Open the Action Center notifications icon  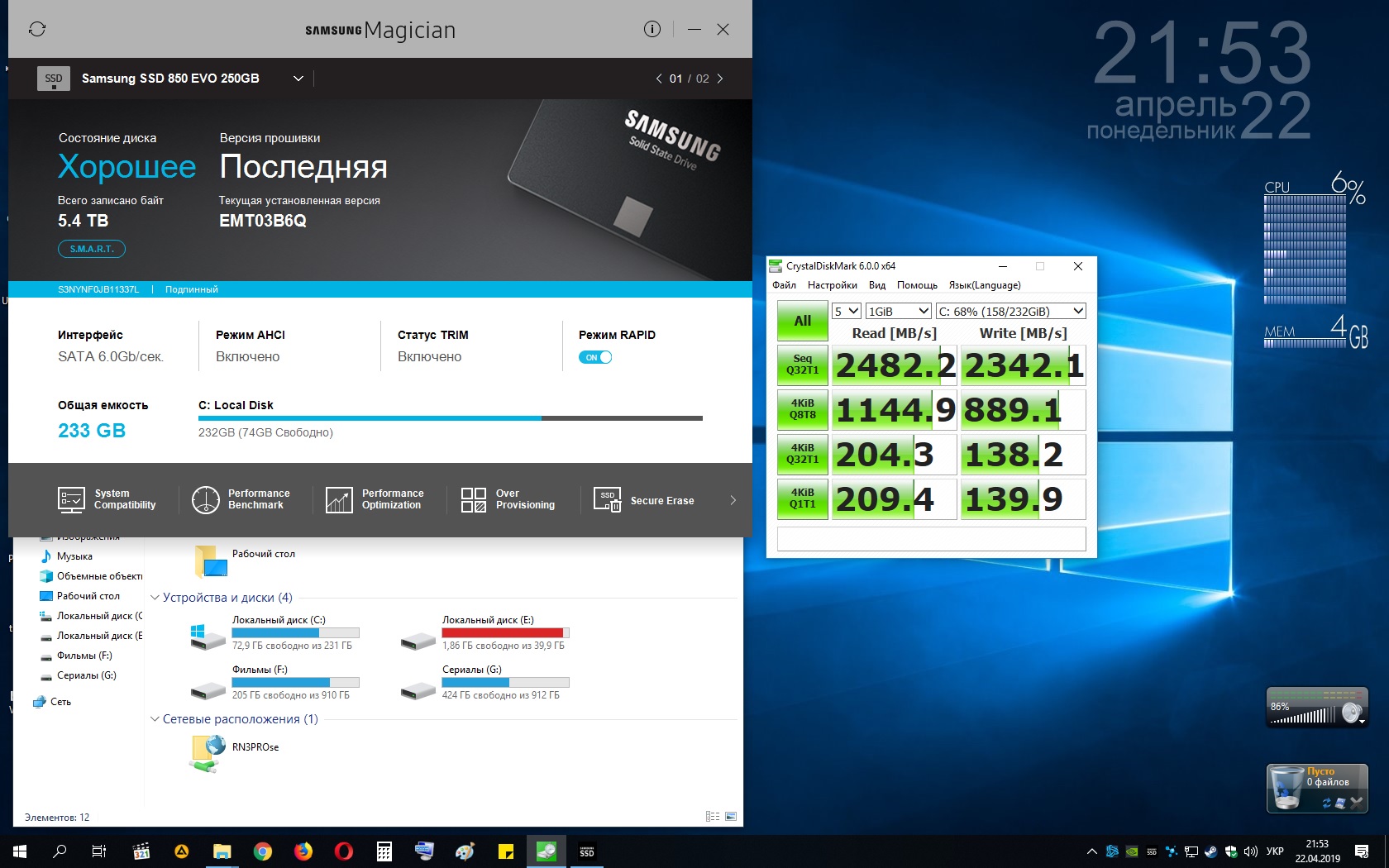[1362, 851]
